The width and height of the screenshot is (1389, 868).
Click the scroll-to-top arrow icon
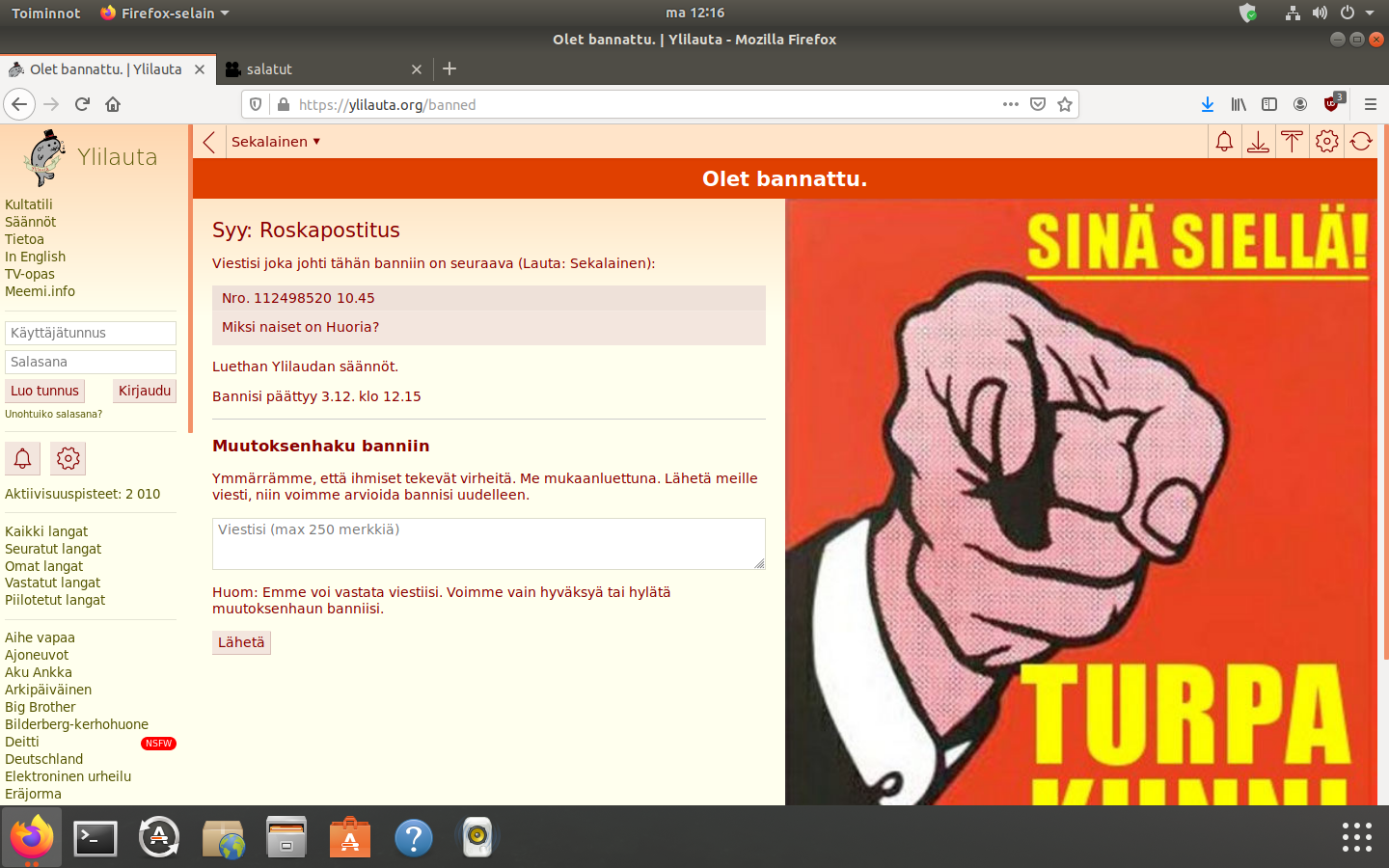click(x=1292, y=142)
